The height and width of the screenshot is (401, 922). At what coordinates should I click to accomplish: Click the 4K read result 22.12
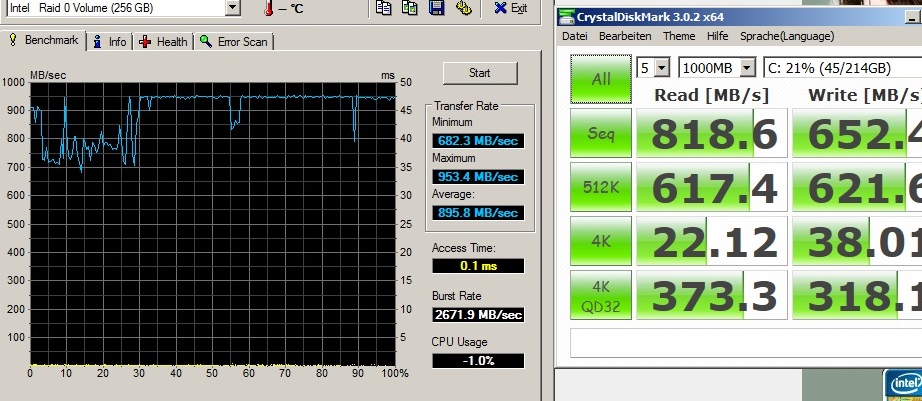(x=711, y=241)
